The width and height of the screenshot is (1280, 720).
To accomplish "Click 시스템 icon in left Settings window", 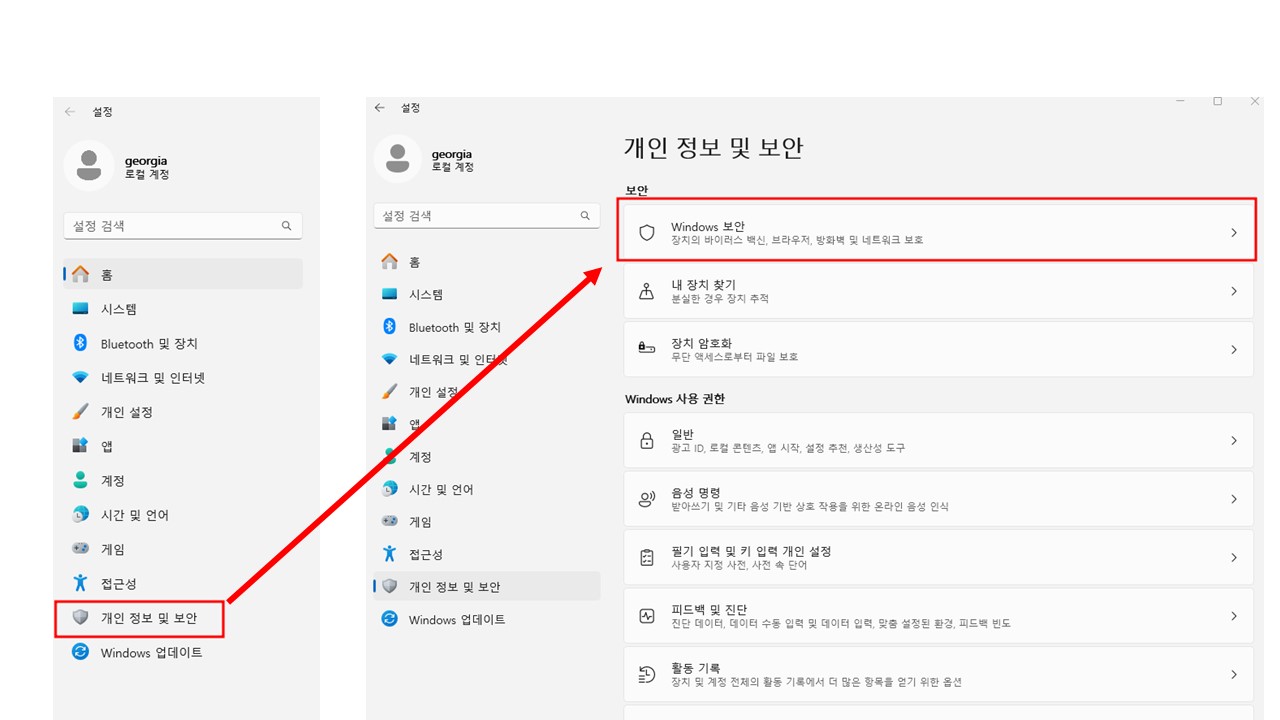I will pos(81,309).
